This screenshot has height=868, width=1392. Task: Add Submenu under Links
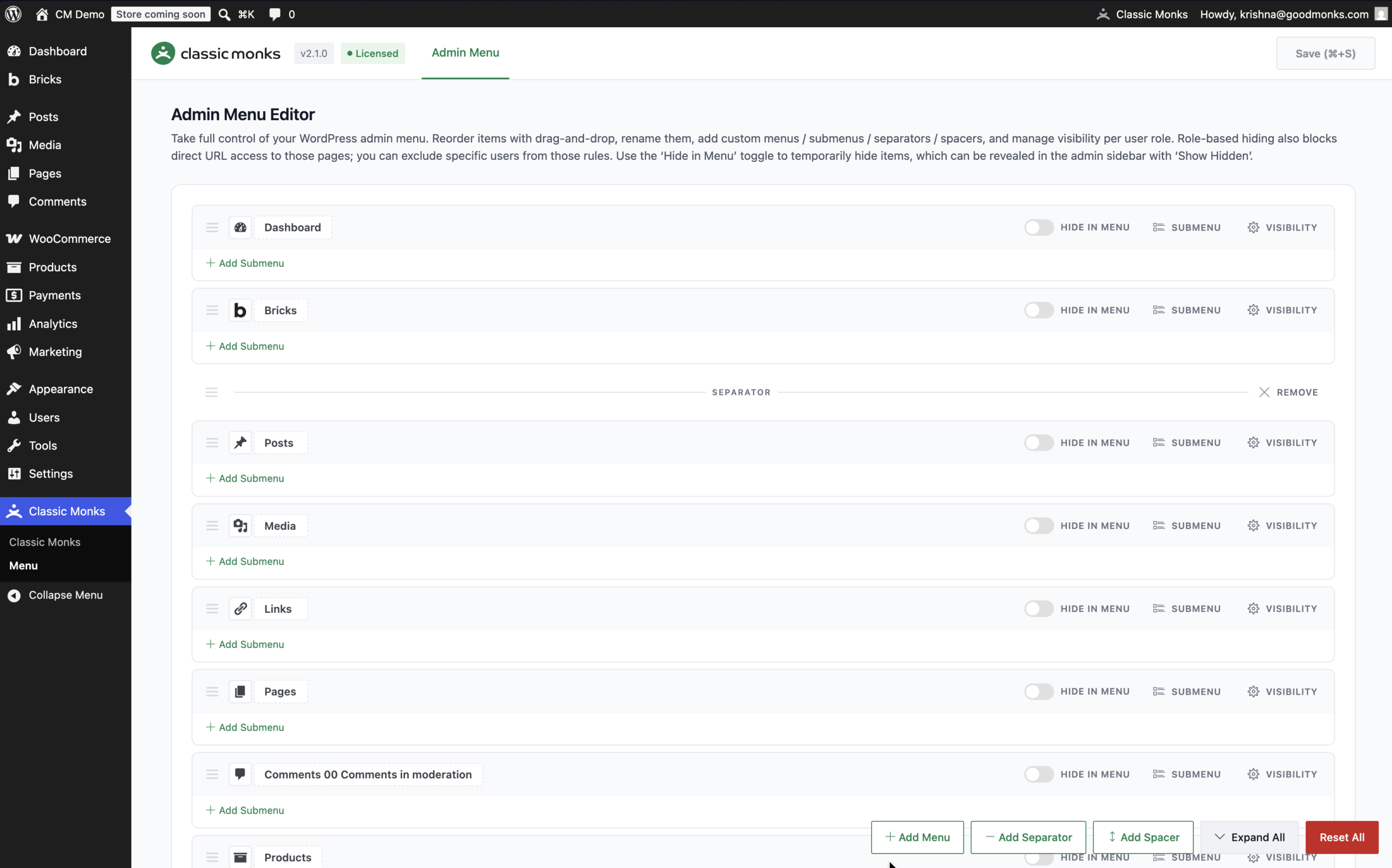(245, 644)
